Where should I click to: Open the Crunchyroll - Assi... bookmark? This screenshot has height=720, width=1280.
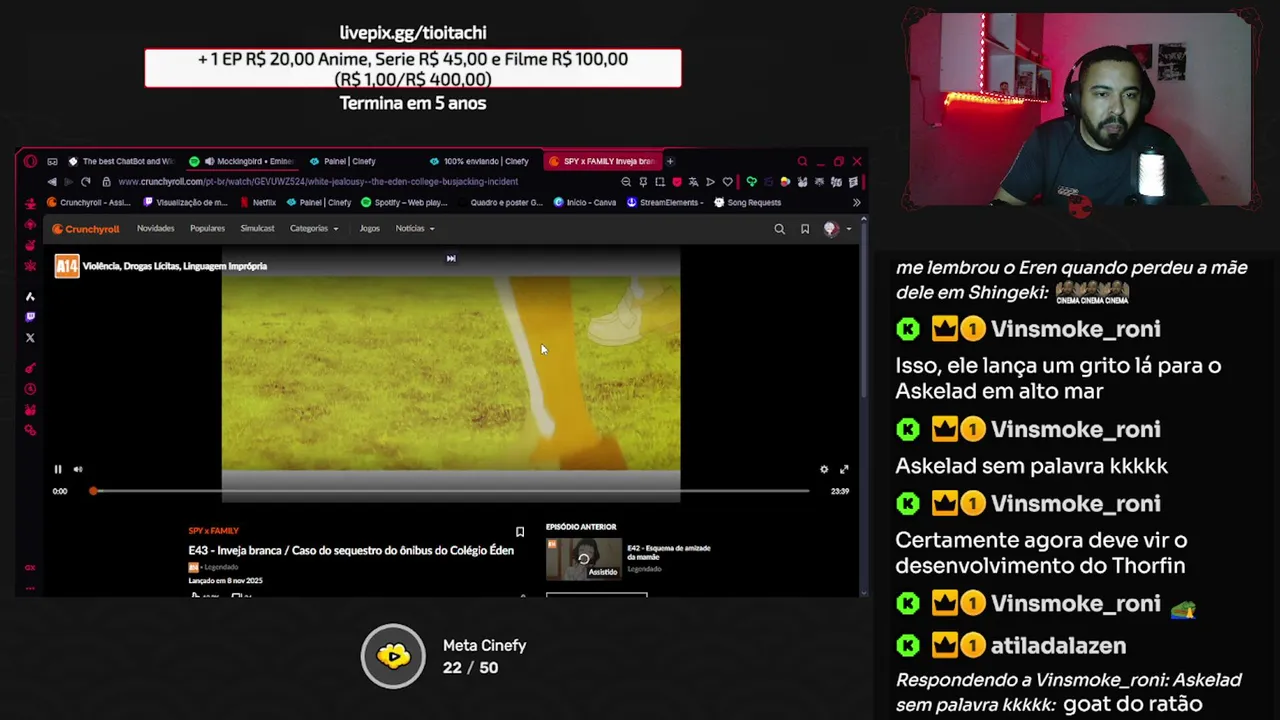click(x=89, y=203)
